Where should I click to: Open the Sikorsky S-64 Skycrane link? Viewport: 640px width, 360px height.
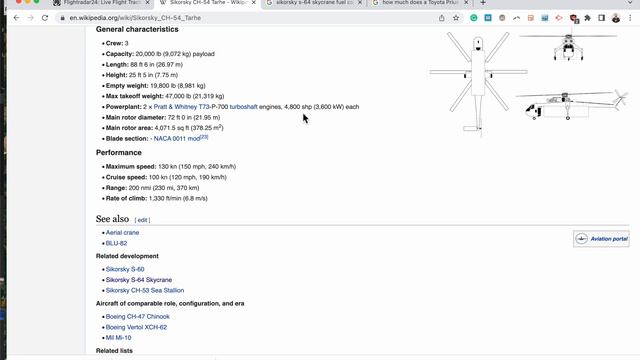coord(139,280)
